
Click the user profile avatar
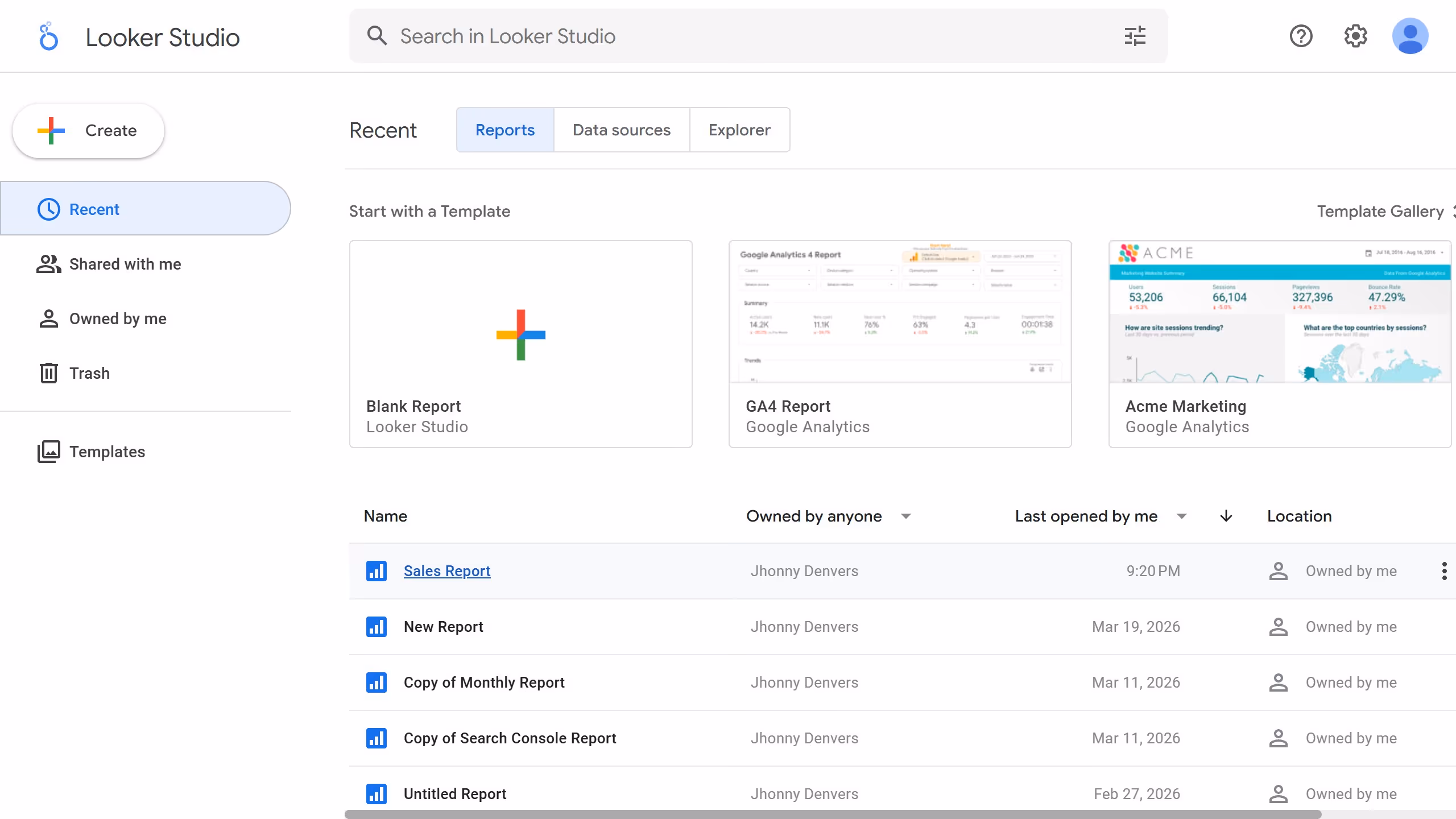tap(1411, 36)
